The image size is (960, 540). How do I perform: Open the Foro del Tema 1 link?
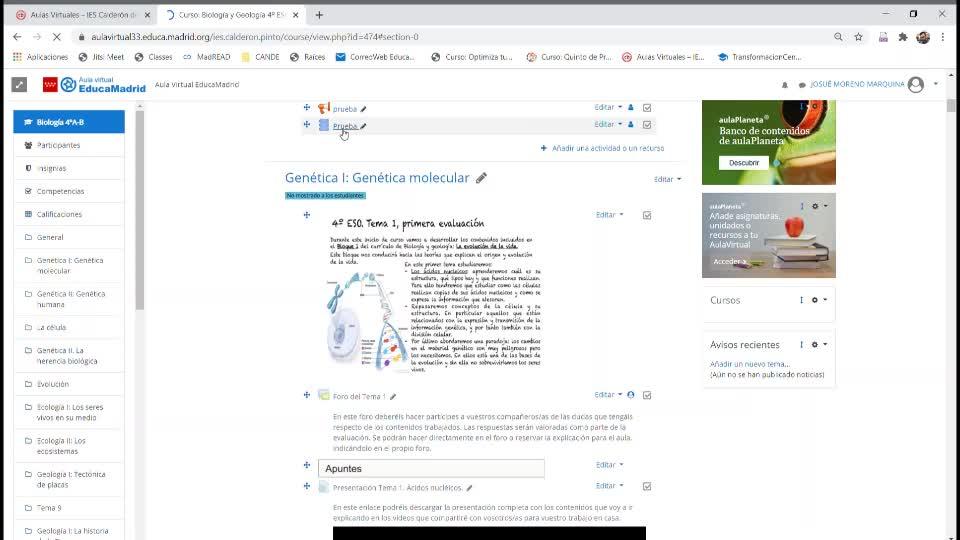pyautogui.click(x=359, y=397)
